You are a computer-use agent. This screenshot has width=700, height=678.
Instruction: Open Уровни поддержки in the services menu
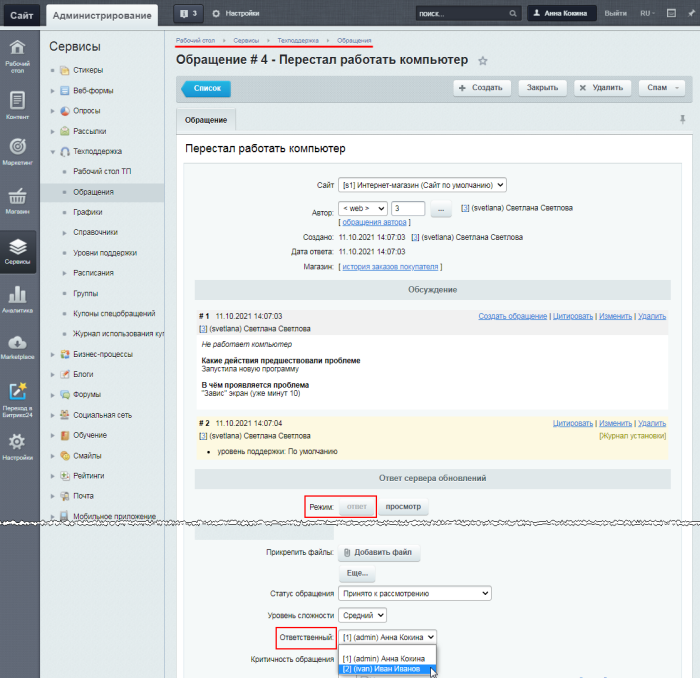(105, 253)
